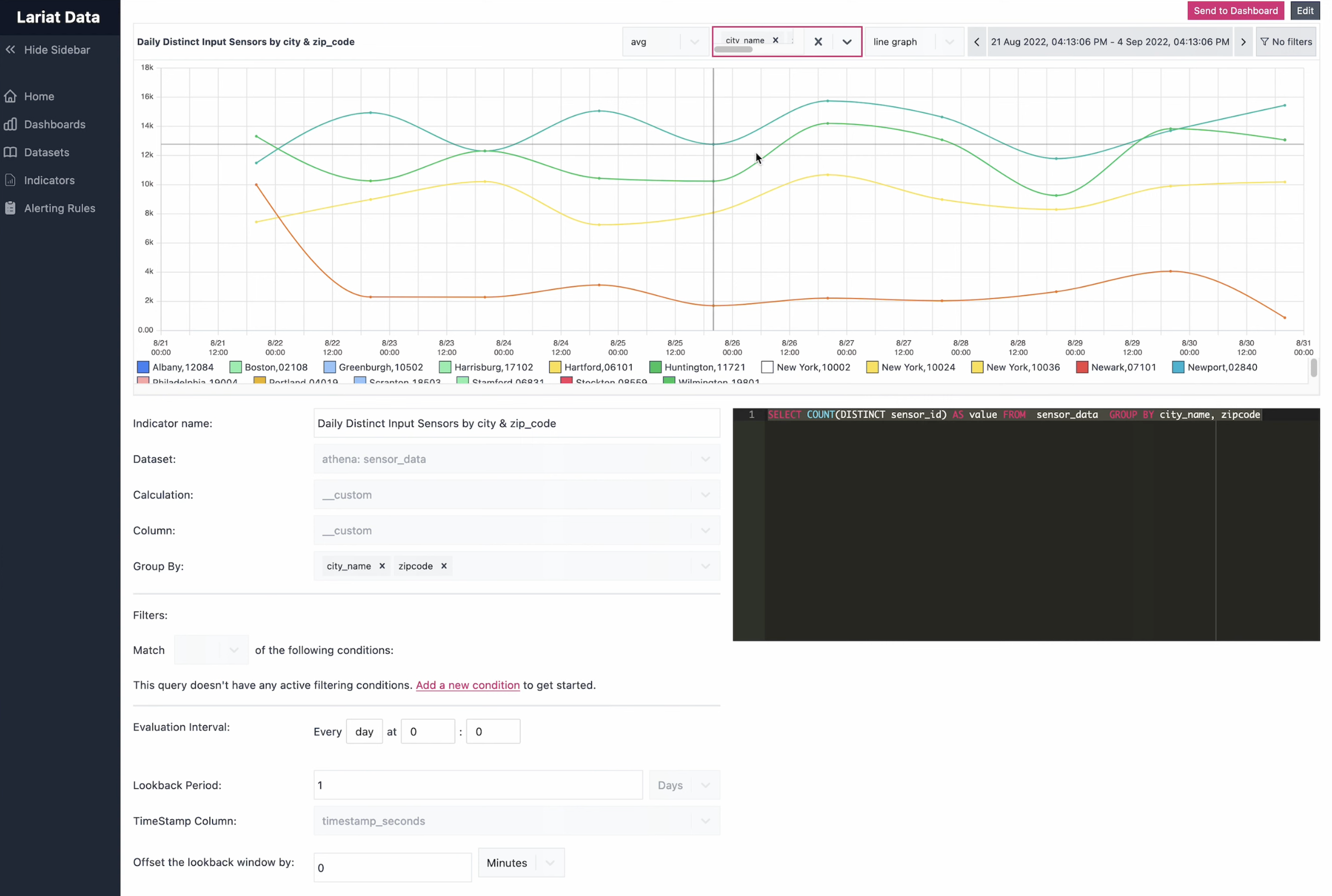This screenshot has height=896, width=1332.
Task: Click the Indicators document icon
Action: coord(10,181)
